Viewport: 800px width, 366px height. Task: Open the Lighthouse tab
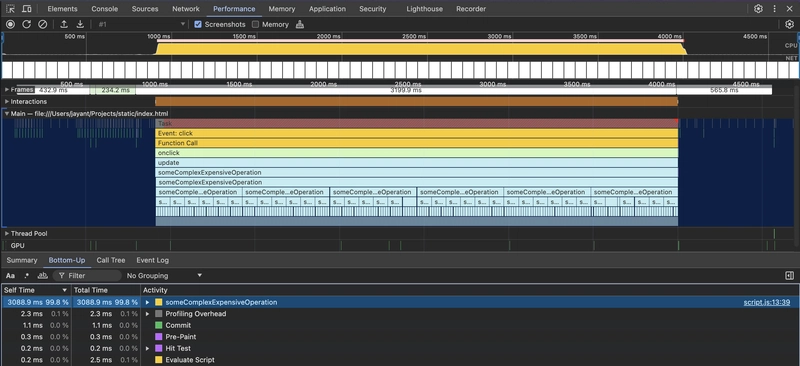(x=424, y=9)
